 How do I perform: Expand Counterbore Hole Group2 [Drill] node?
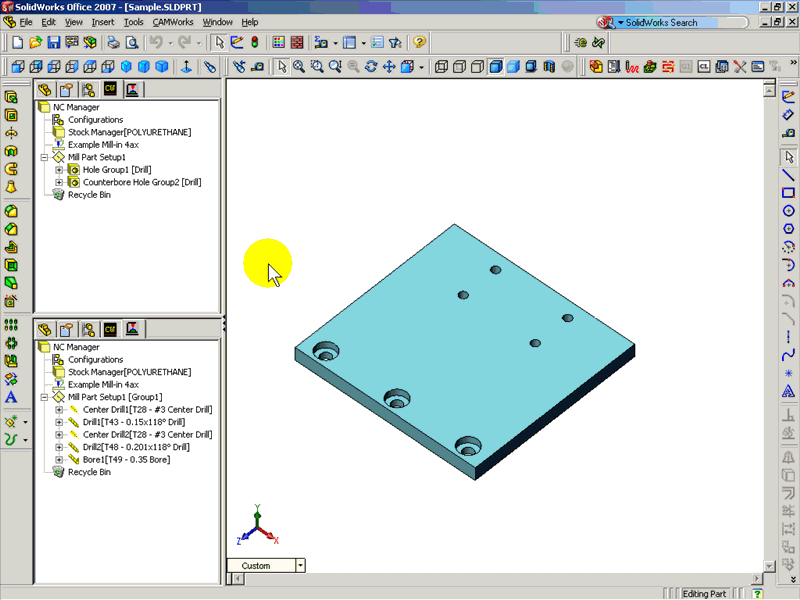(59, 182)
